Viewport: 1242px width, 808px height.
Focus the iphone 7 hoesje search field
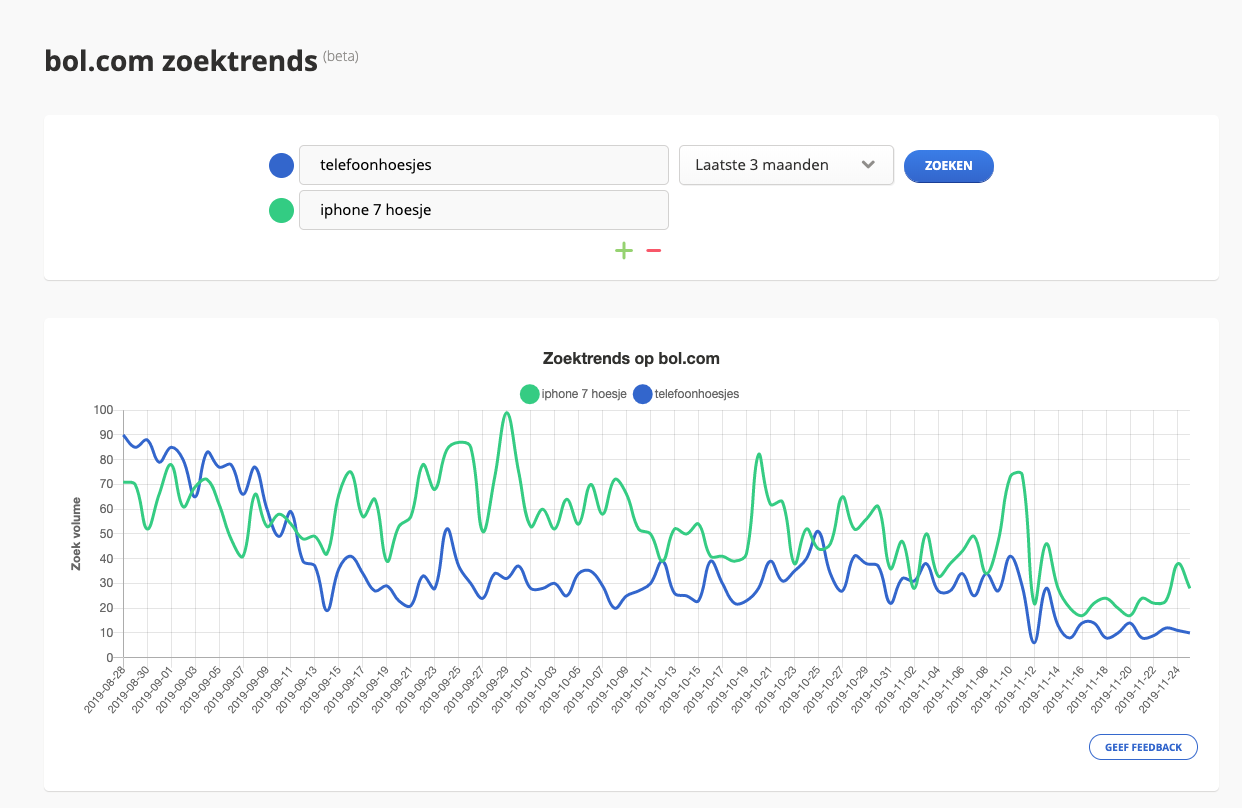click(x=483, y=210)
